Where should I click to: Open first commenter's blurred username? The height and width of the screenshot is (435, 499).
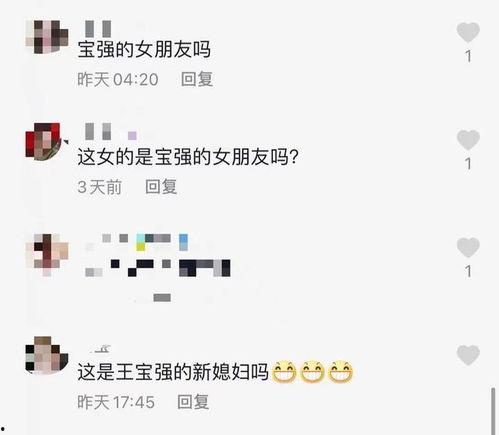(x=98, y=28)
